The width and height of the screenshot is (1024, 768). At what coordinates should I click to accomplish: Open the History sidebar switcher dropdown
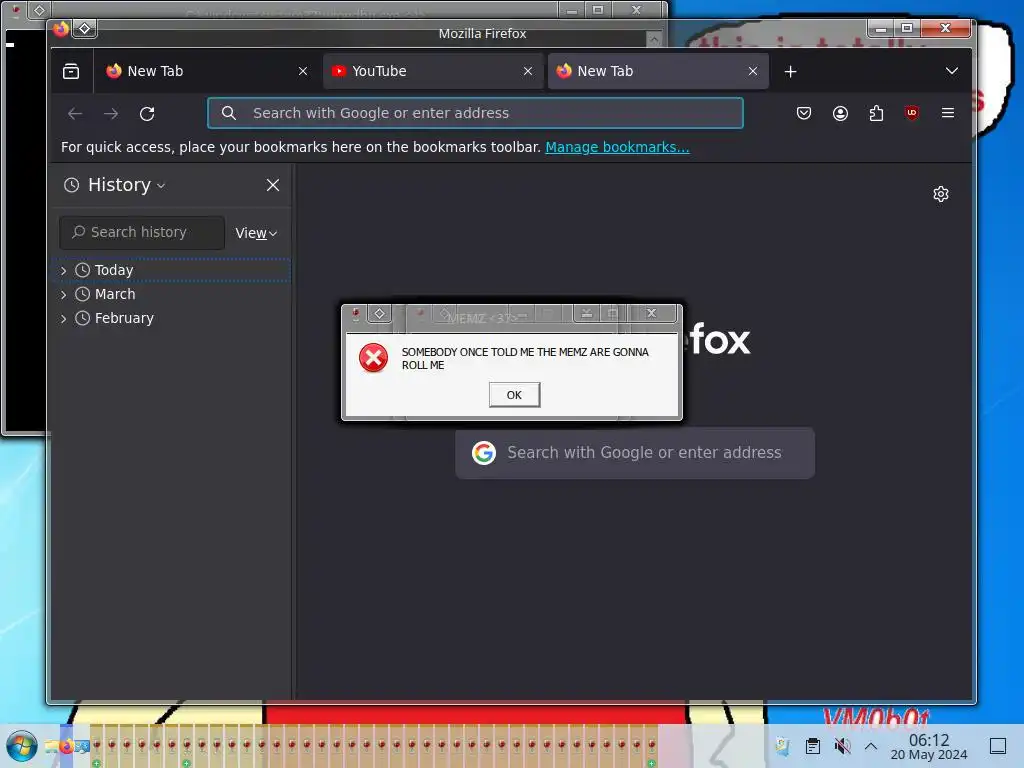[126, 185]
